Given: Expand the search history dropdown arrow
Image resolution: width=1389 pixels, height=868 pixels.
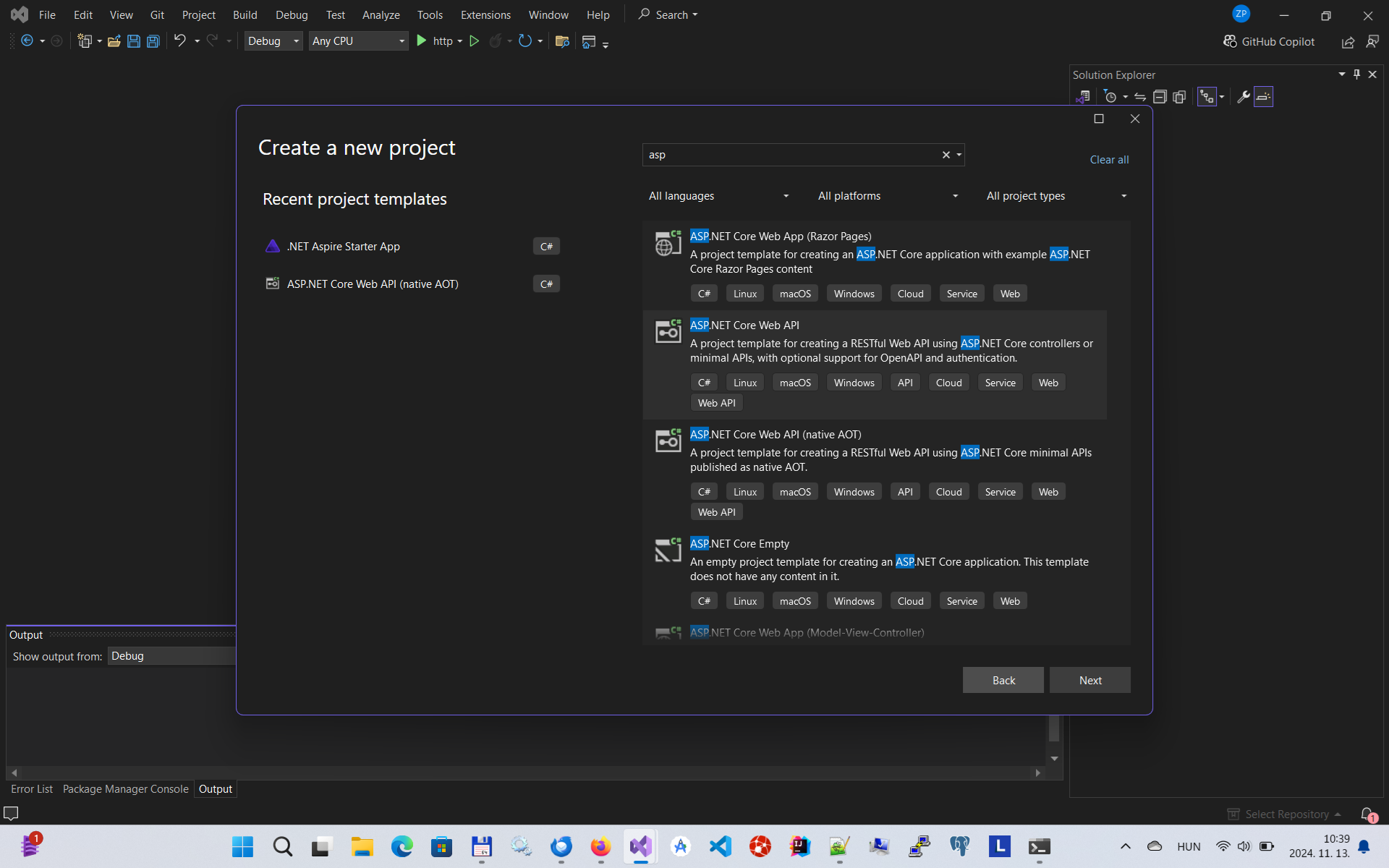Looking at the screenshot, I should click(x=959, y=155).
